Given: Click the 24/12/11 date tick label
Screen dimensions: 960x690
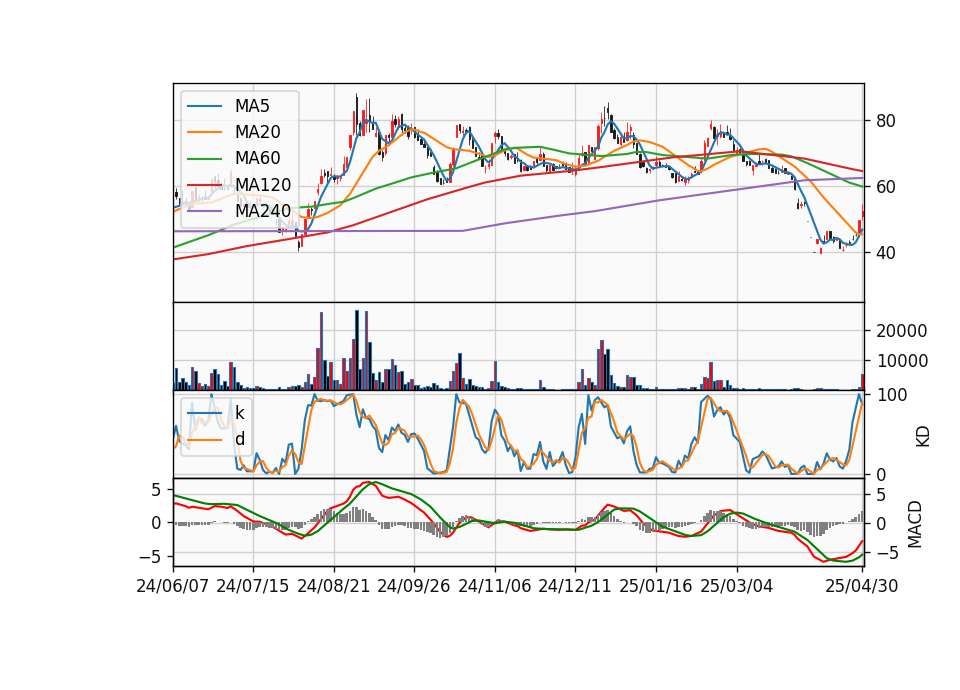Looking at the screenshot, I should (575, 586).
